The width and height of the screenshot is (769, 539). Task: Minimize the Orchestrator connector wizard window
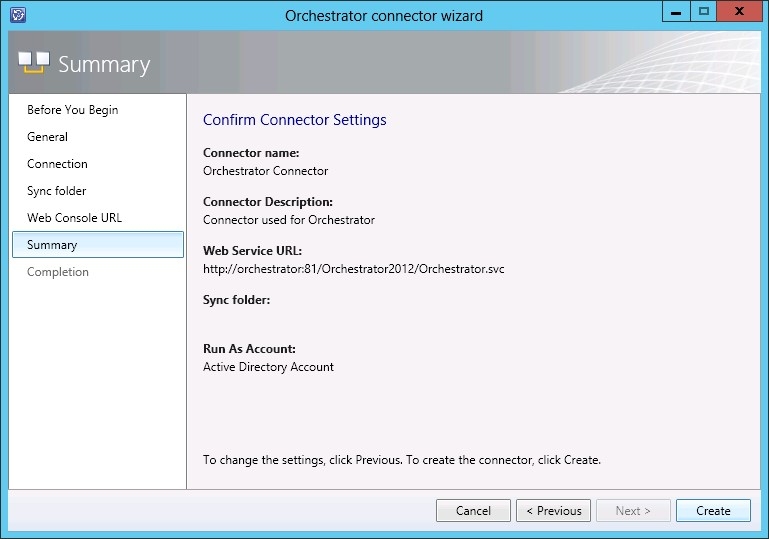pyautogui.click(x=676, y=12)
